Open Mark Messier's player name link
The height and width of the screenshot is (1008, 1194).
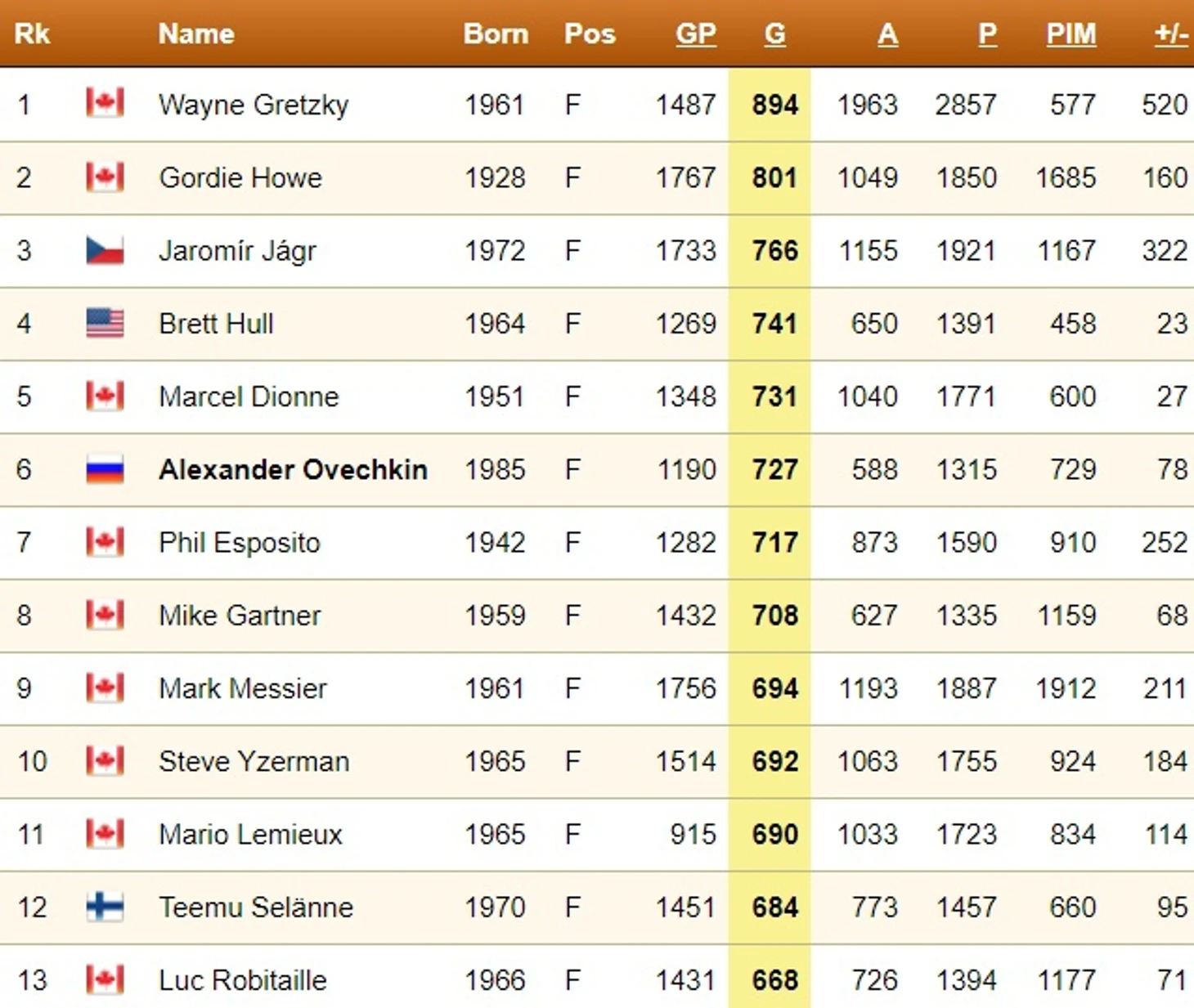coord(243,688)
